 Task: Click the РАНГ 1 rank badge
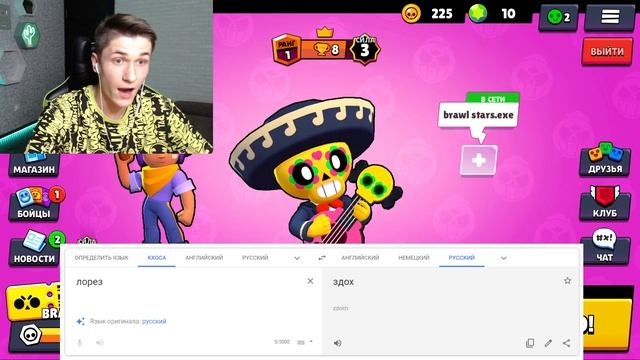coord(287,50)
